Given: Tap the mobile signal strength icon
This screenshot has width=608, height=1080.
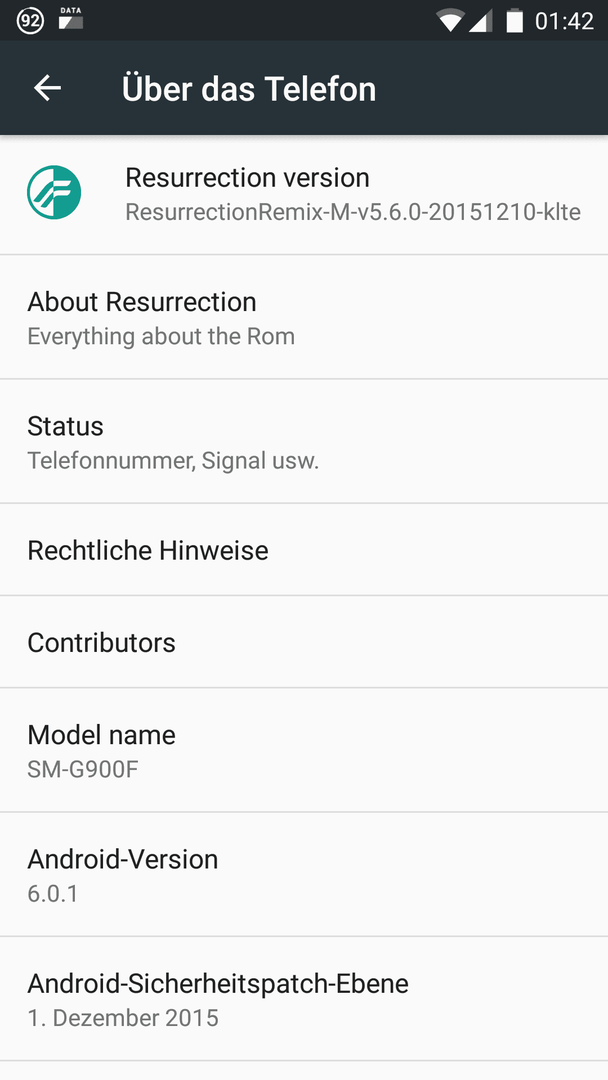Looking at the screenshot, I should (481, 21).
